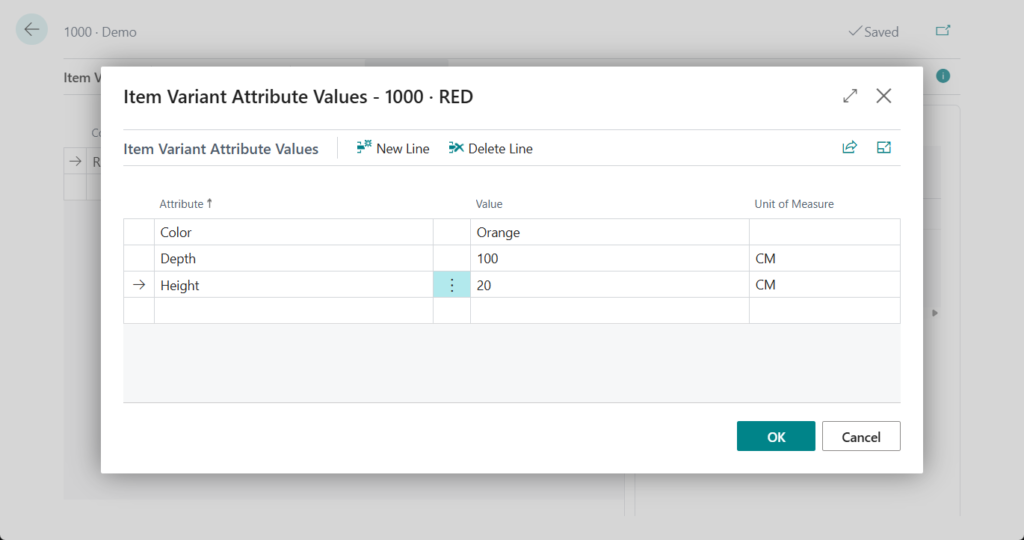Click the New Line action

pos(393,148)
